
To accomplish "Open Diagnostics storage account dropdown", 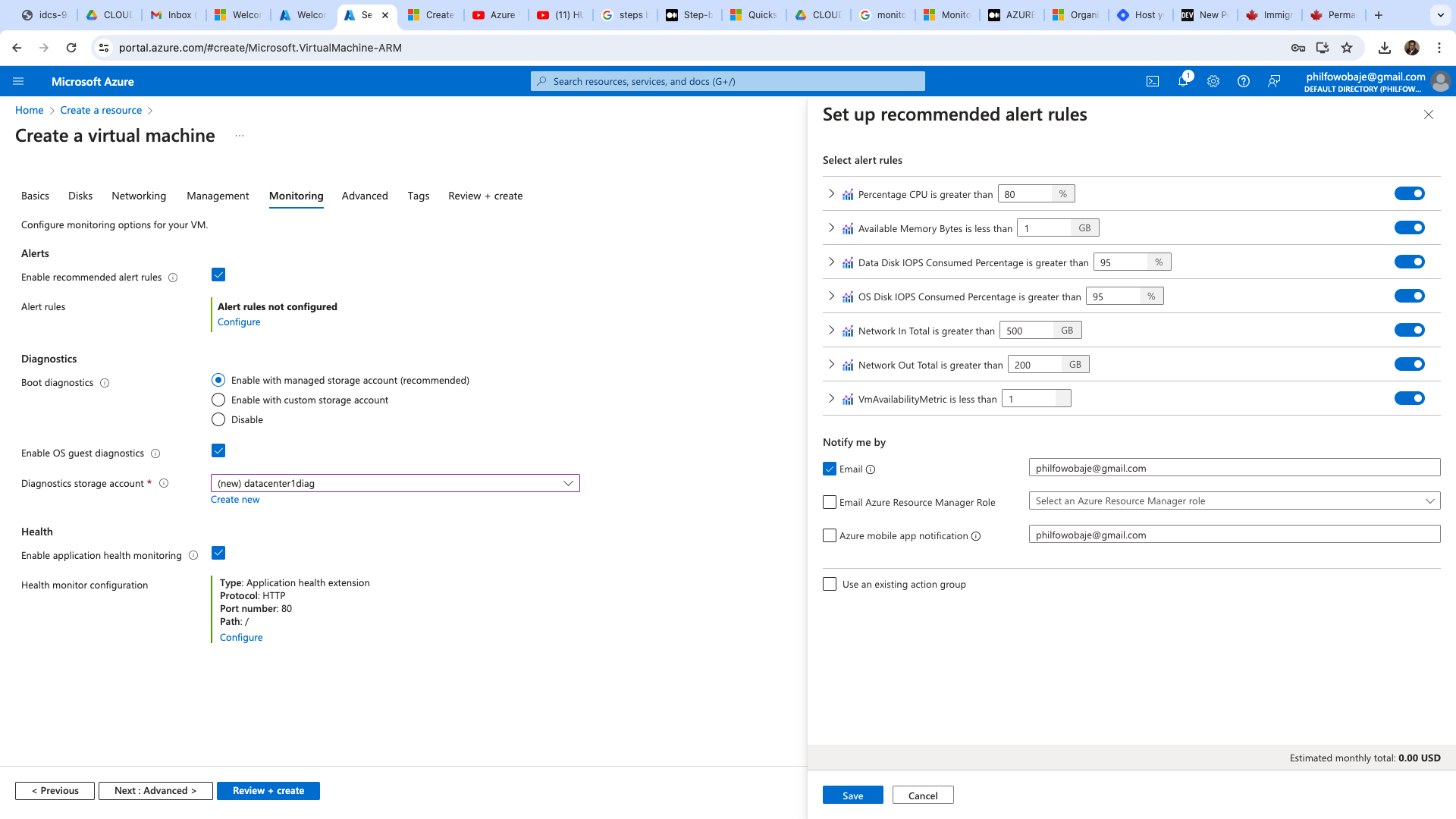I will [x=395, y=483].
